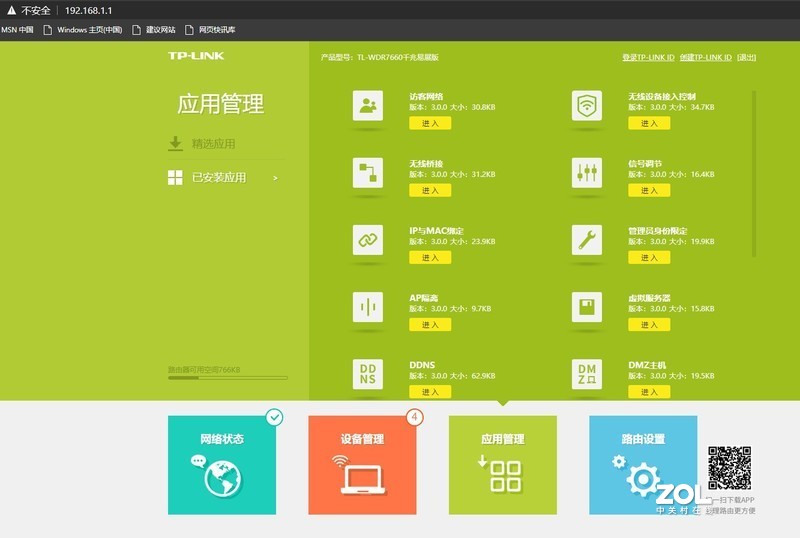Click the QR code for app download
800x538 pixels.
coord(729,468)
